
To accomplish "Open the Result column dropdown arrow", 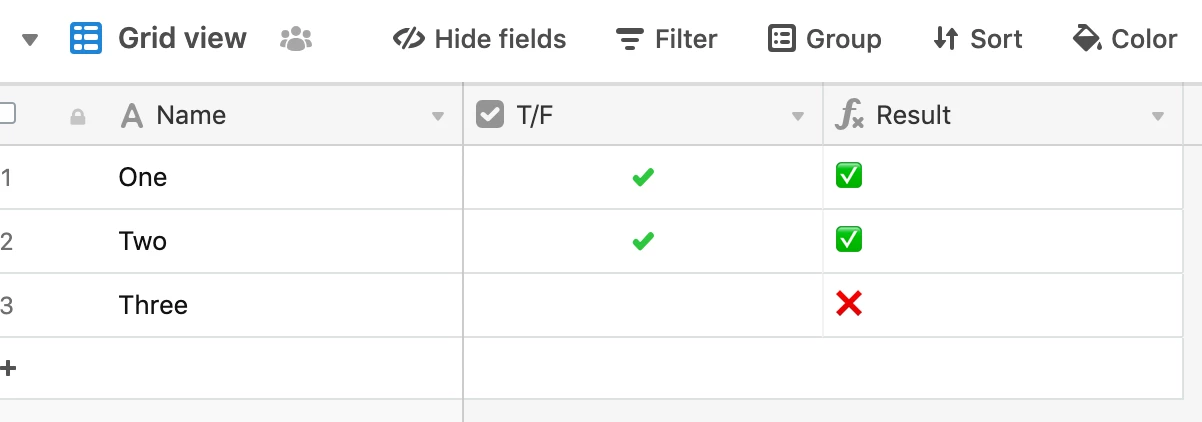I will point(1158,117).
